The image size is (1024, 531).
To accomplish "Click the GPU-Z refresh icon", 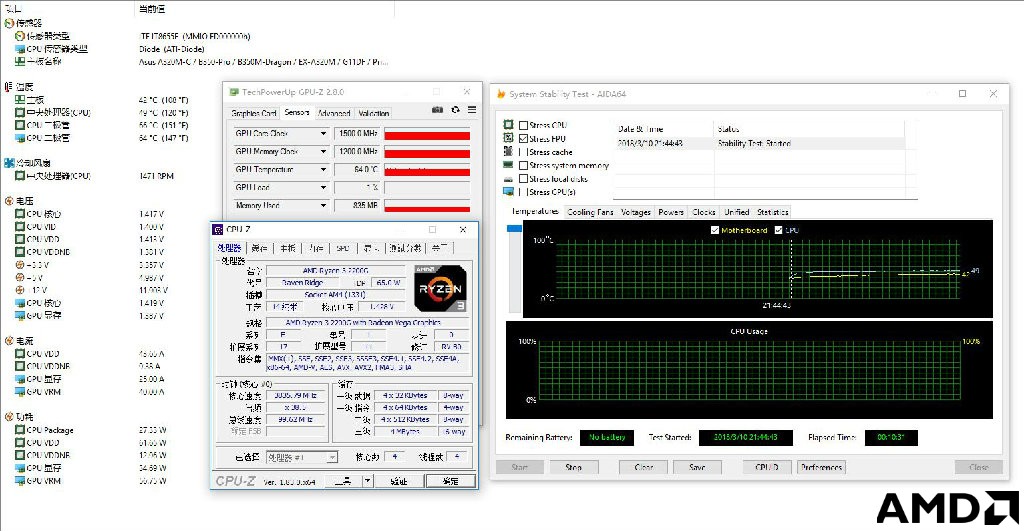I will point(455,110).
